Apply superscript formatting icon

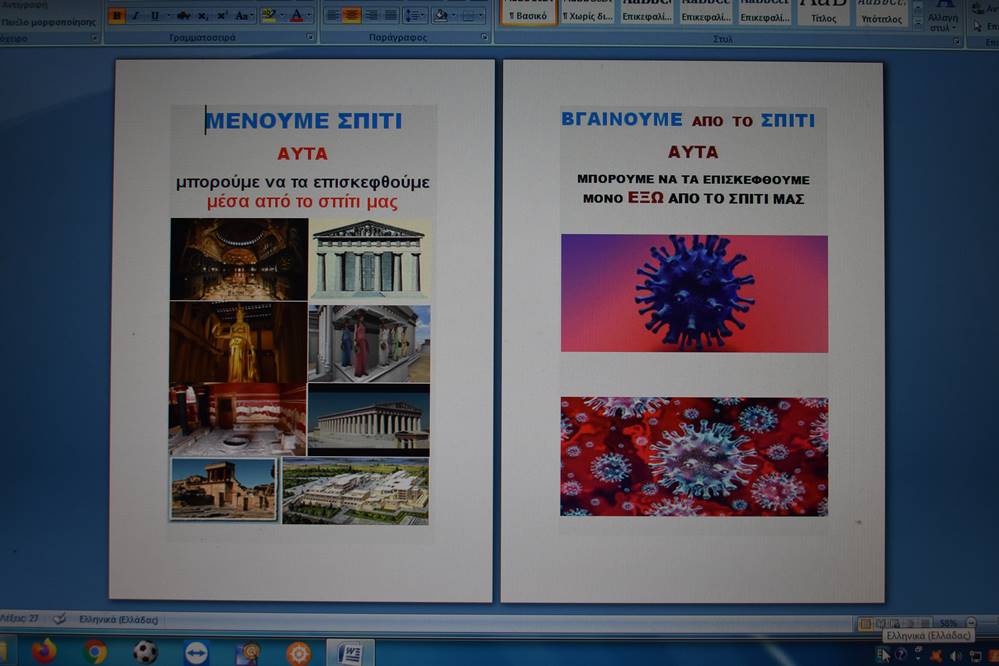click(220, 15)
